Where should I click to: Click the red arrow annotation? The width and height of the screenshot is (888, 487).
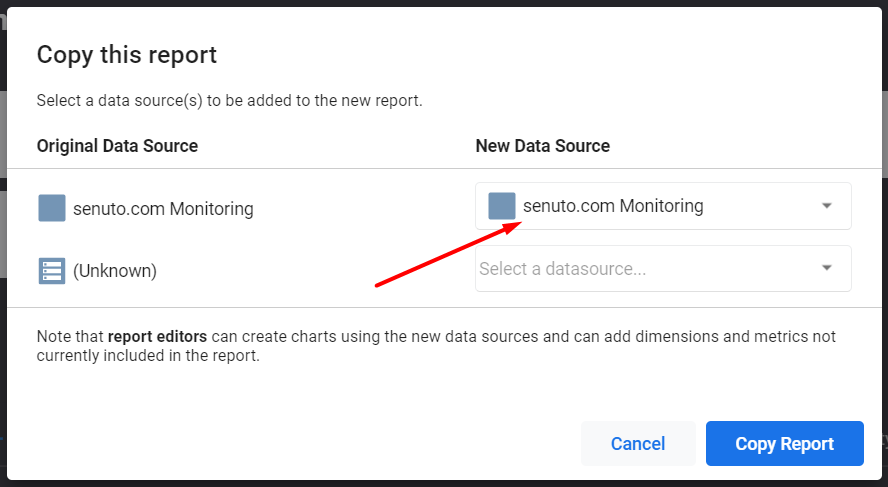pos(448,254)
